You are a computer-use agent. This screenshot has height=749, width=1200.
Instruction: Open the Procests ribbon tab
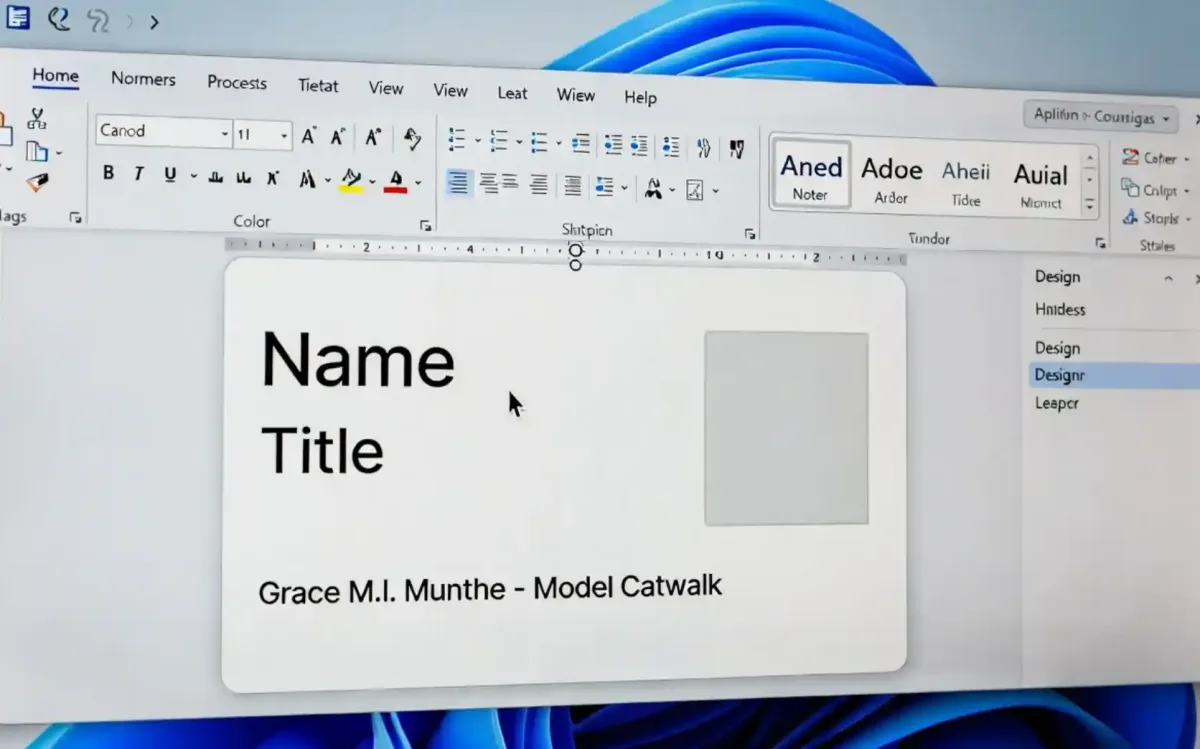237,83
